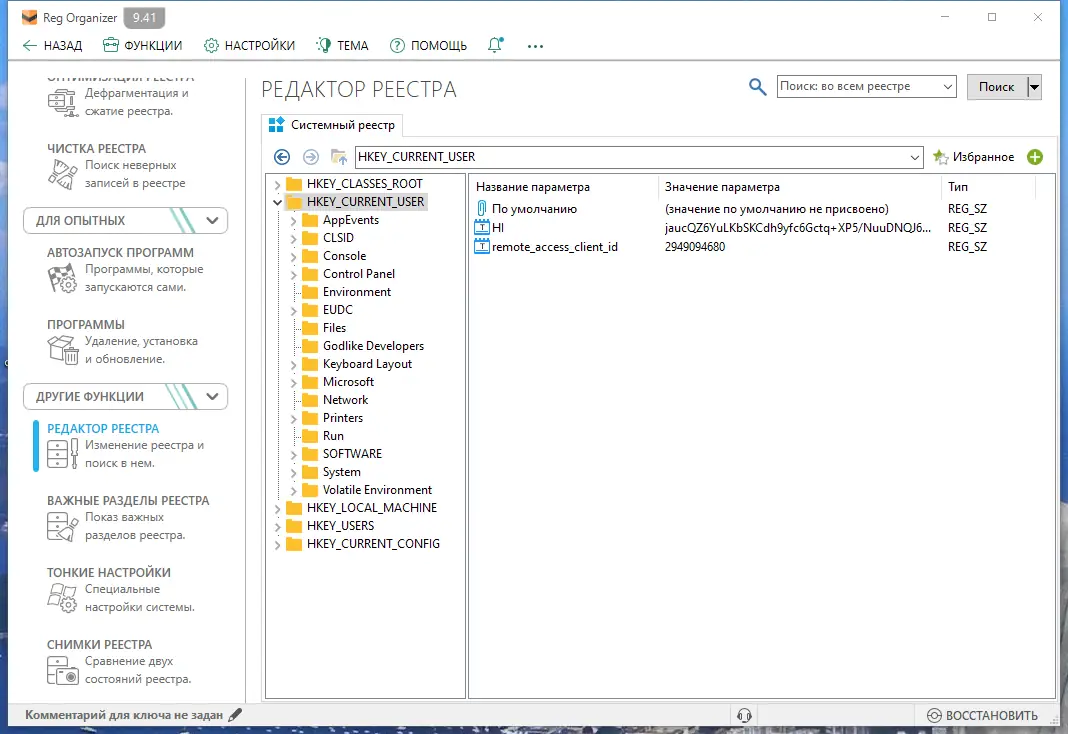Viewport: 1068px width, 734px height.
Task: Select the Network key
Action: point(345,400)
